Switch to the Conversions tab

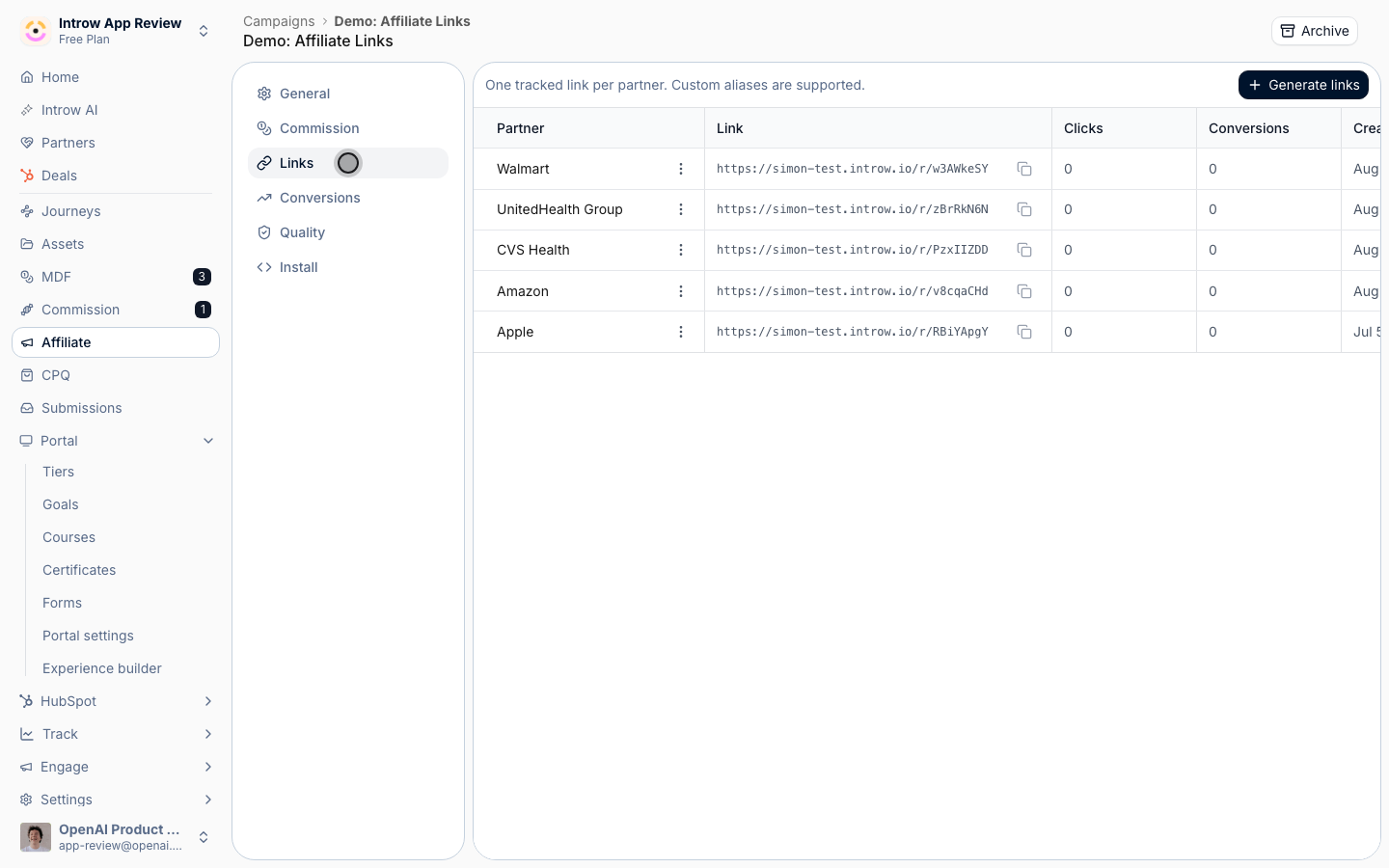pos(348,198)
